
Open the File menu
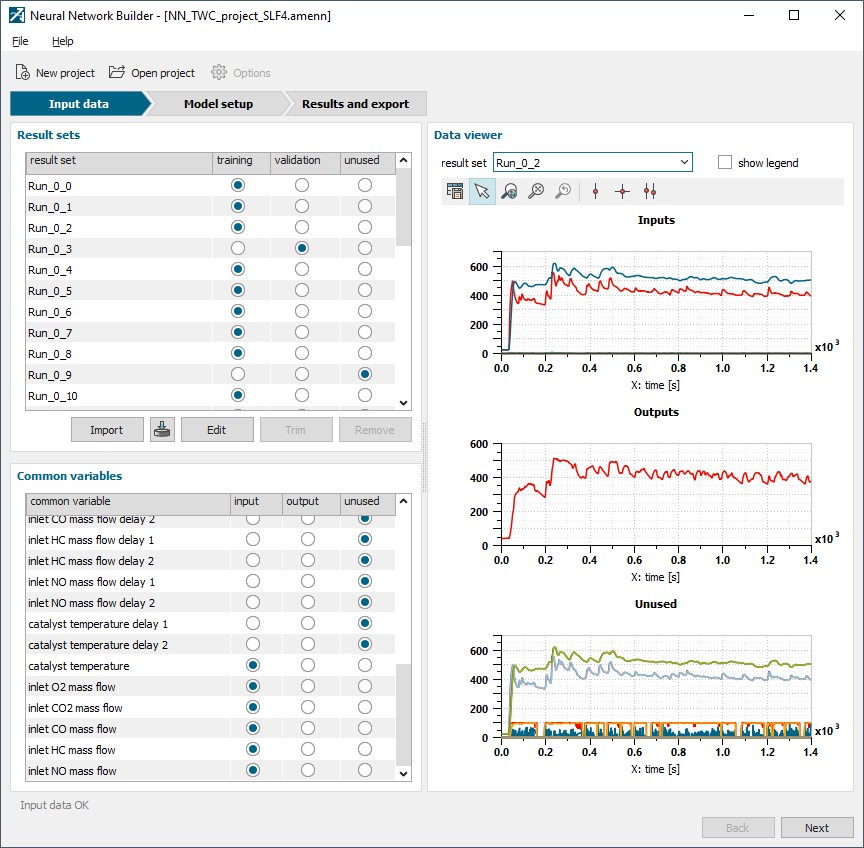click(20, 41)
